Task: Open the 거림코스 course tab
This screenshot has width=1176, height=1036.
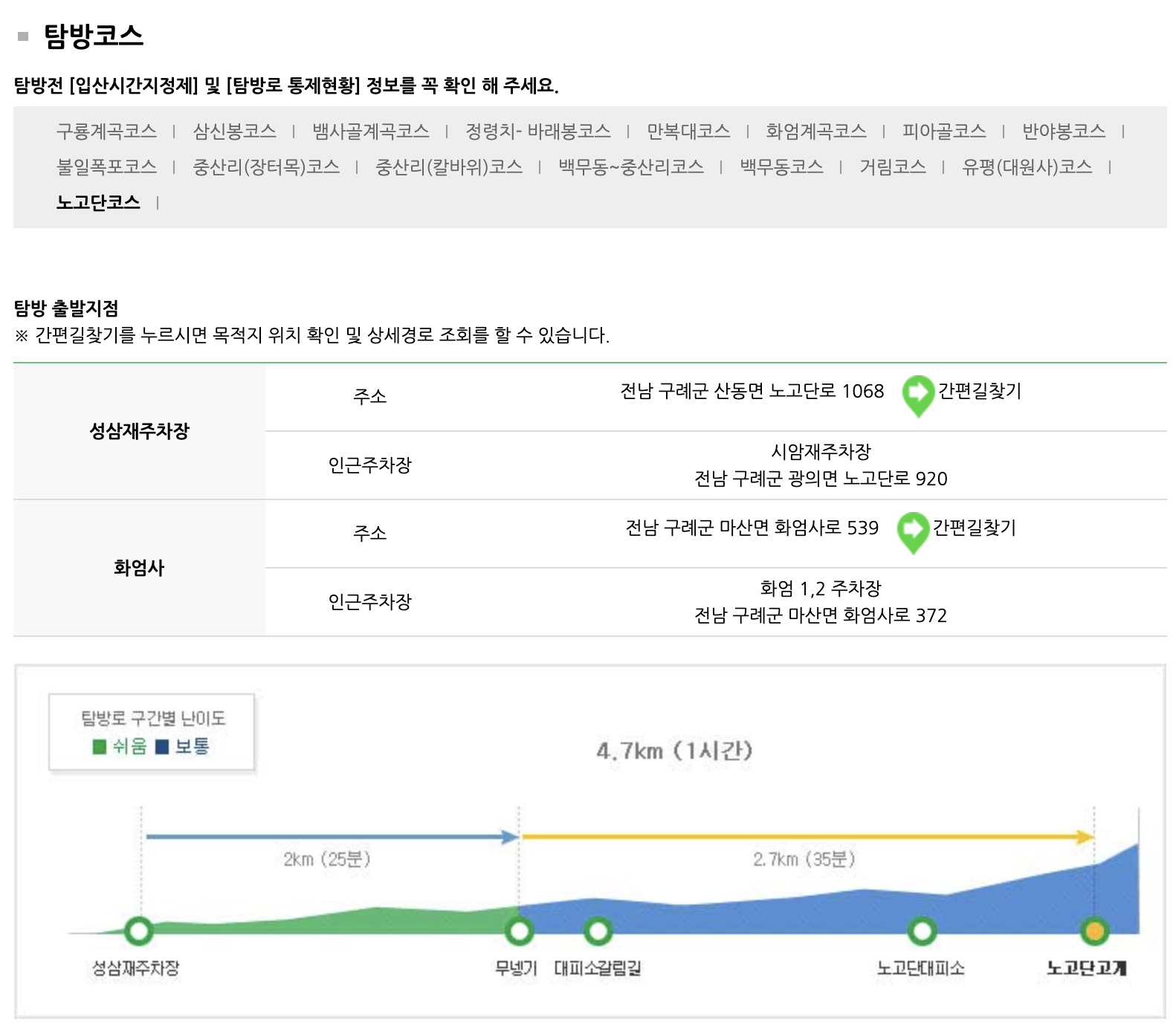Action: tap(893, 167)
